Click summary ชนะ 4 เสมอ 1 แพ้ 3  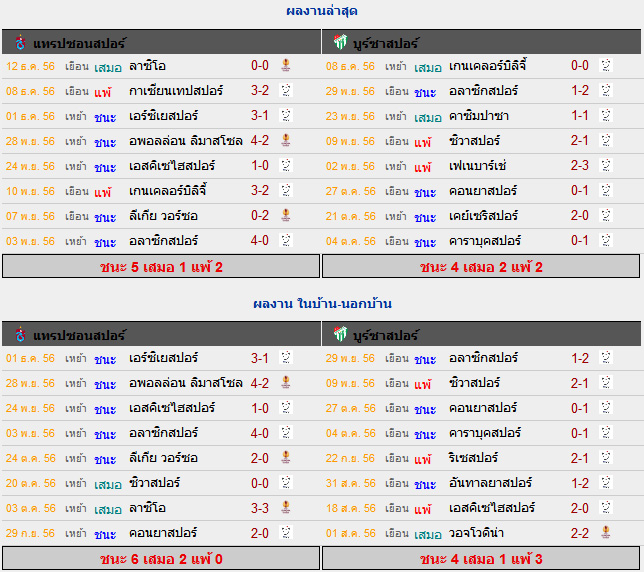(481, 558)
